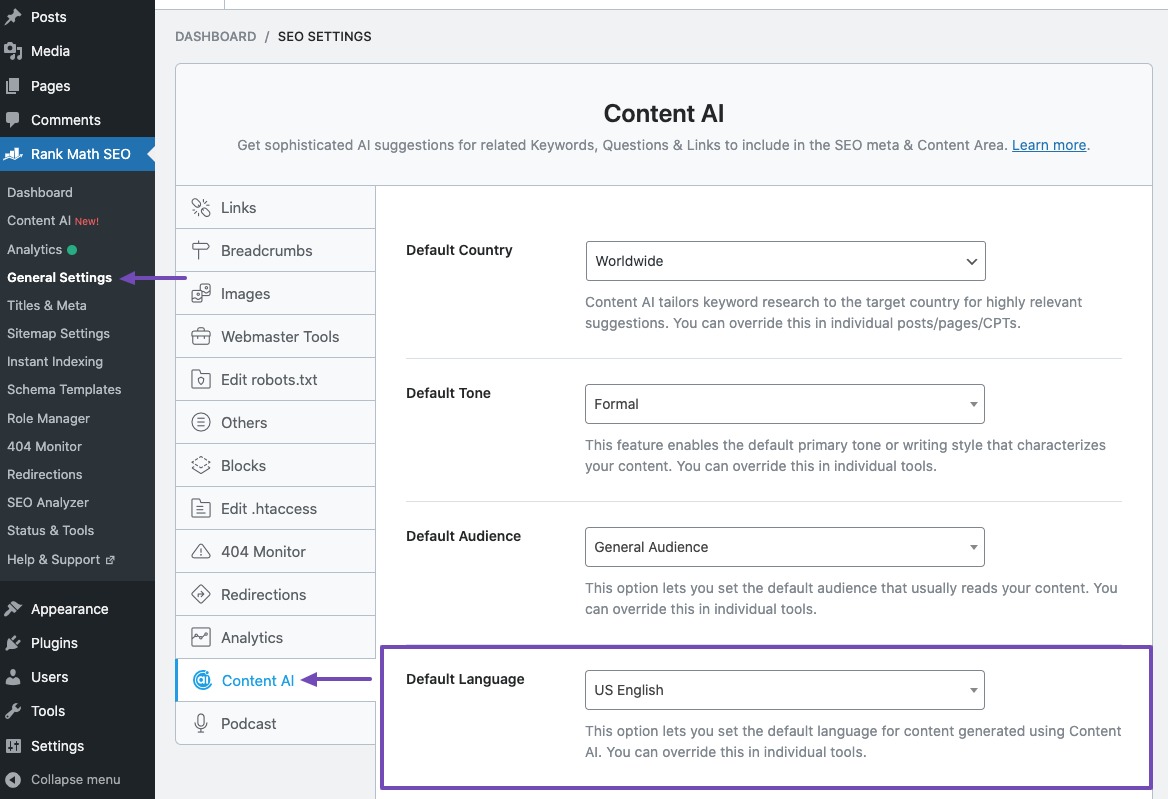
Task: Open the Default Audience dropdown
Action: [785, 547]
